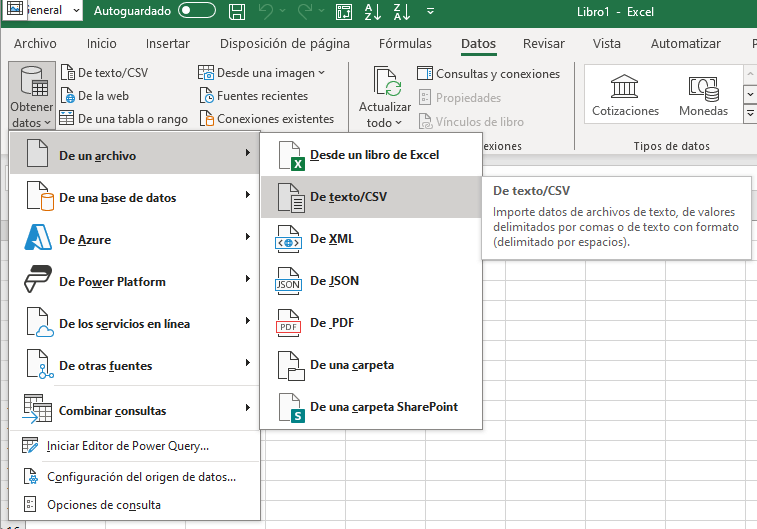Click the save icon in title bar

(x=236, y=12)
